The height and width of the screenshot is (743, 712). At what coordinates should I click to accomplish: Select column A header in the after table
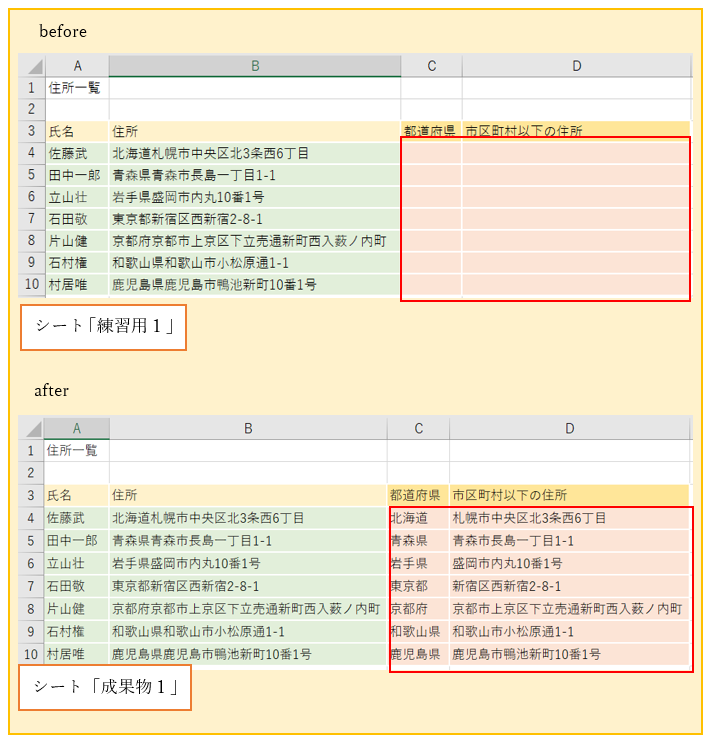[x=76, y=429]
